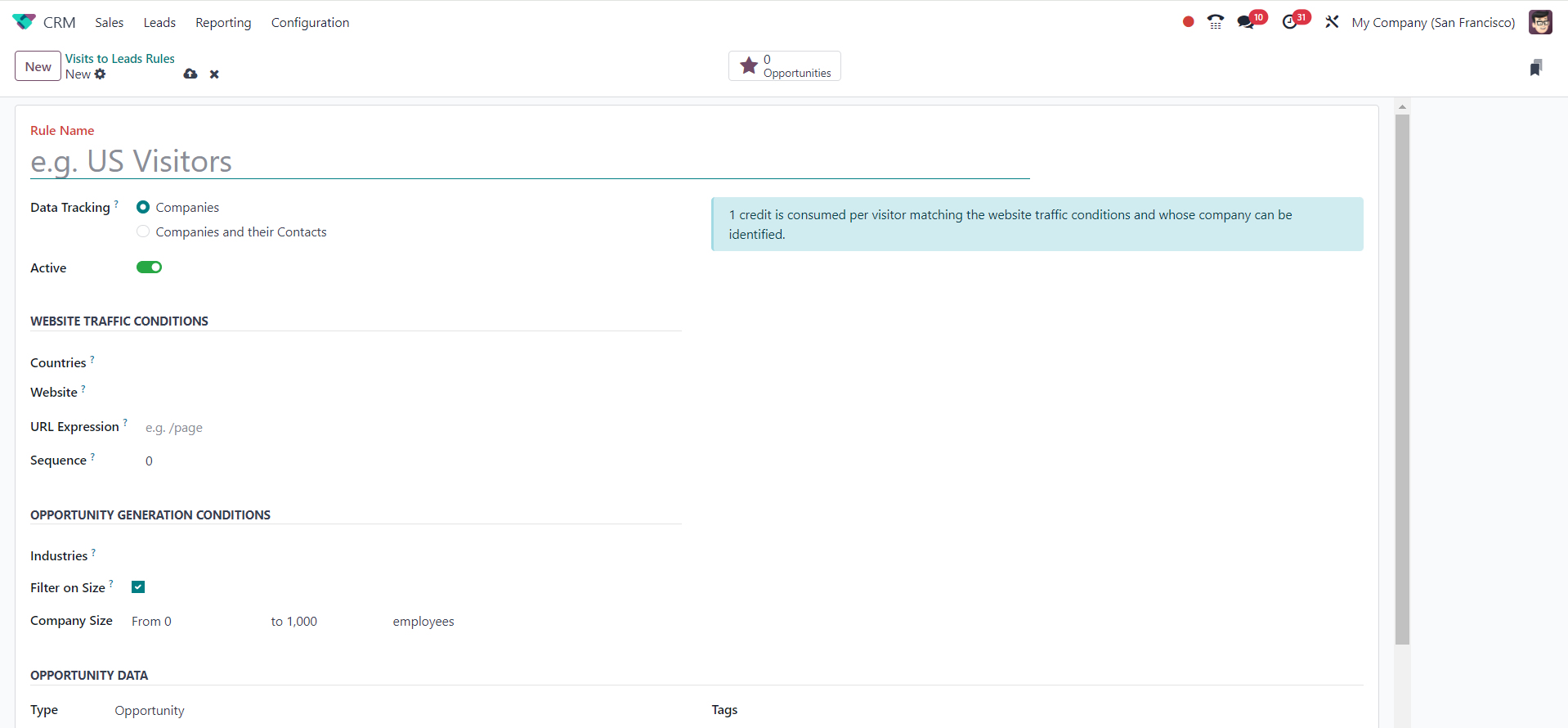Click the New button

[x=38, y=66]
